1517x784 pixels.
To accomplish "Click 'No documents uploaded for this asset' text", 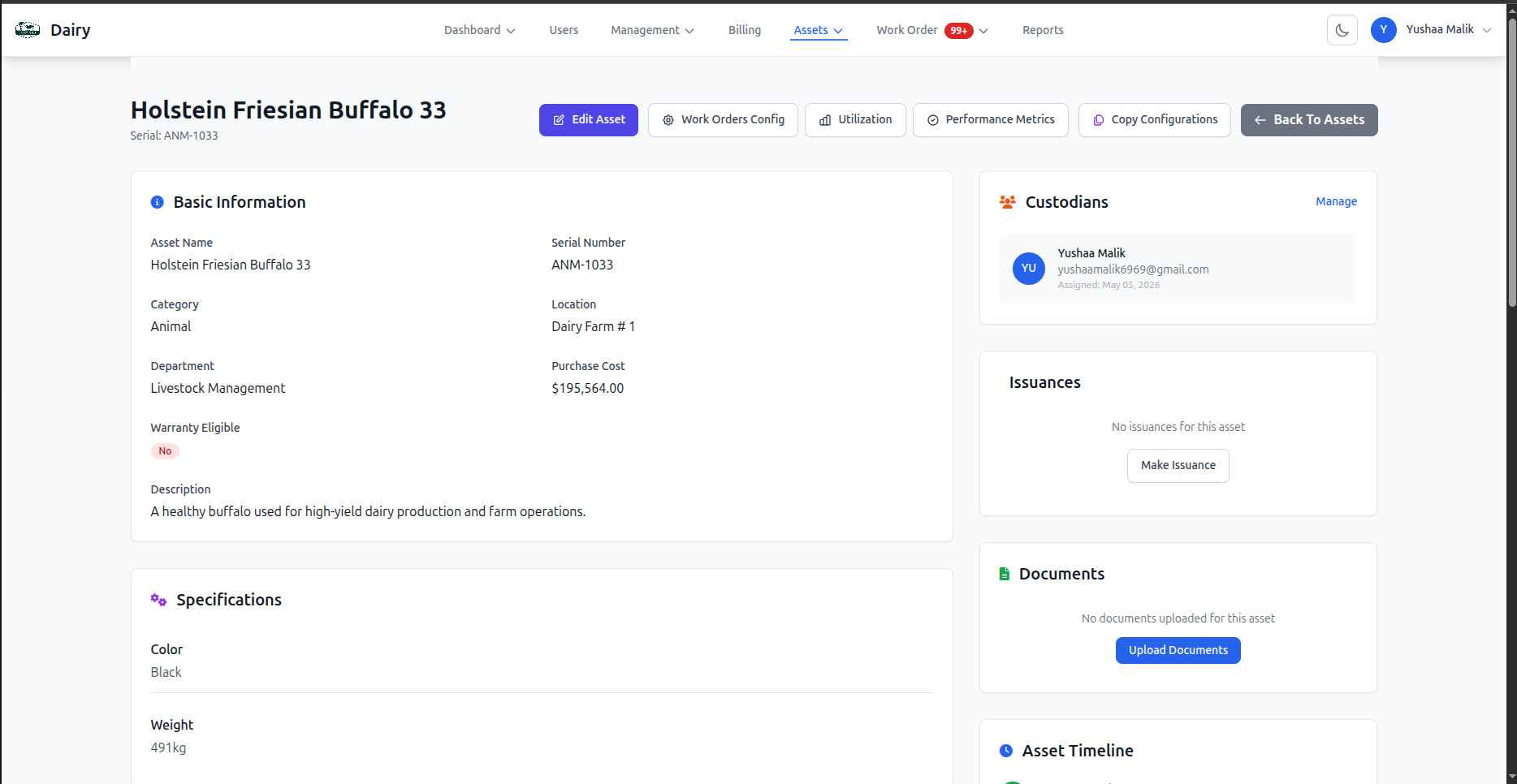I will (x=1178, y=618).
